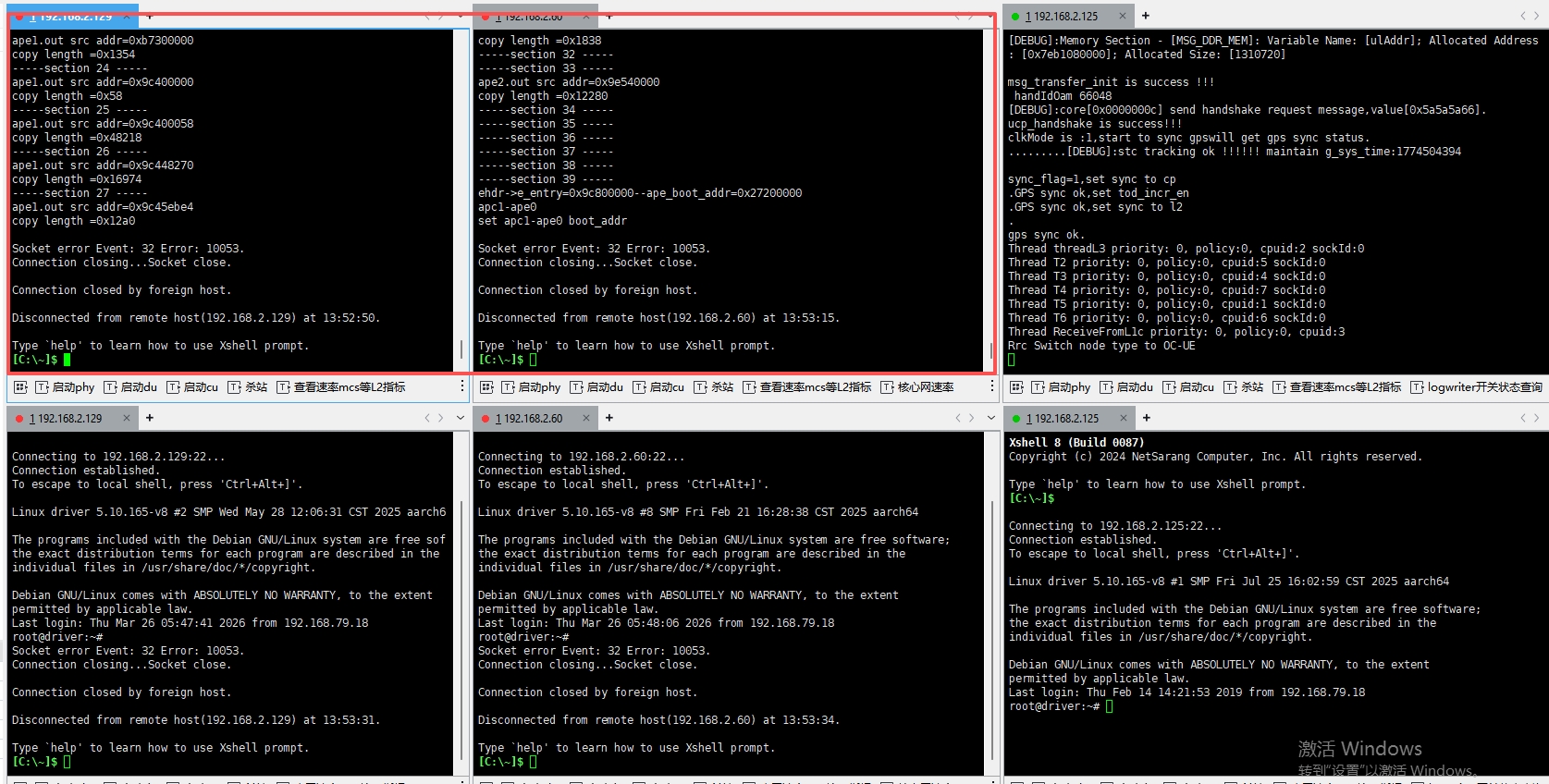Switch to the lower 192.168.2.60 tab
This screenshot has height=784, width=1549.
point(528,419)
